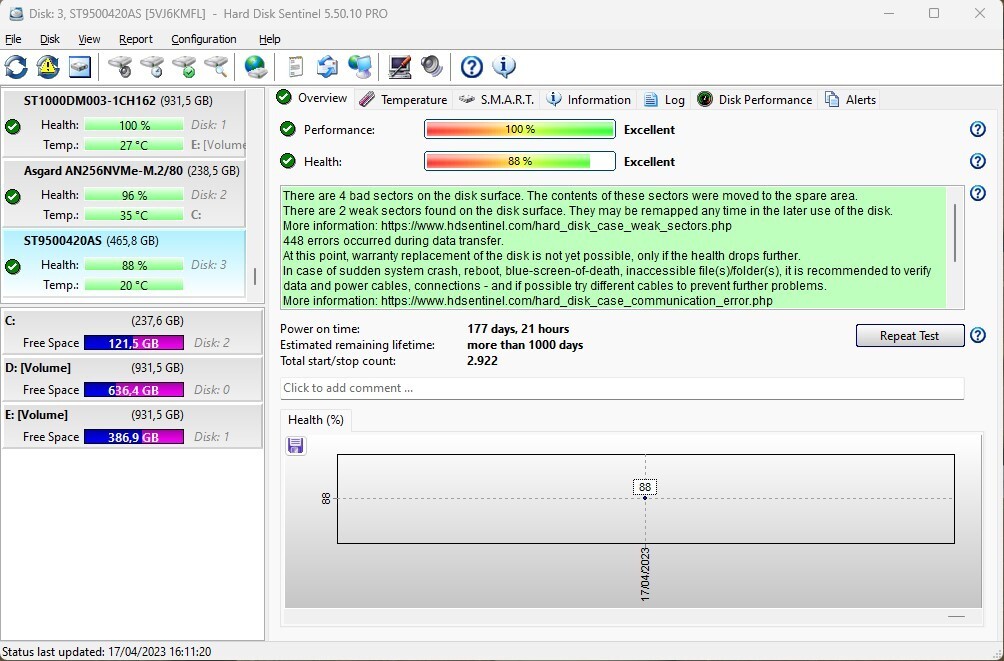Click the envelope with arrows toolbar icon
The width and height of the screenshot is (1004, 661).
point(327,67)
